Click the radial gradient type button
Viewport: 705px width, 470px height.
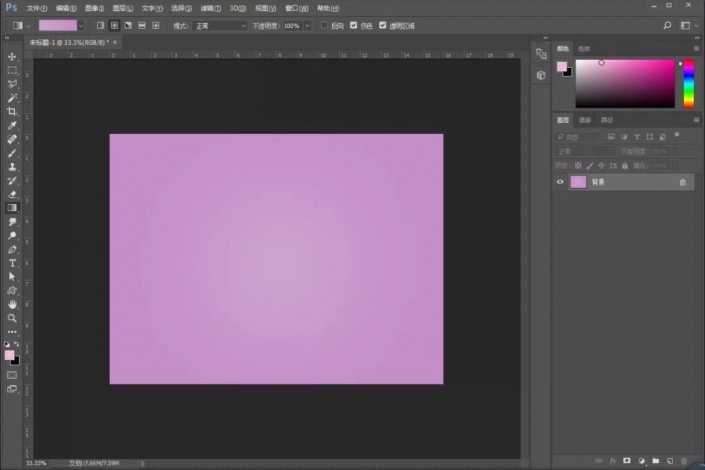(x=114, y=25)
